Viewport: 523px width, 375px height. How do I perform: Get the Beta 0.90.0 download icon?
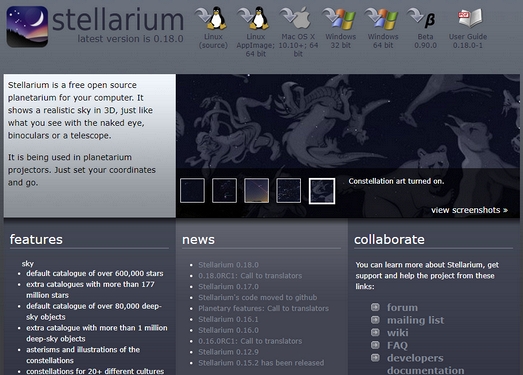[422, 18]
